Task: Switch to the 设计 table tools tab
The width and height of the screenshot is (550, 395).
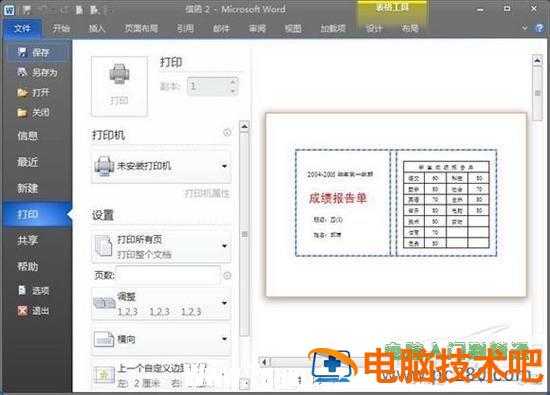Action: tap(374, 28)
